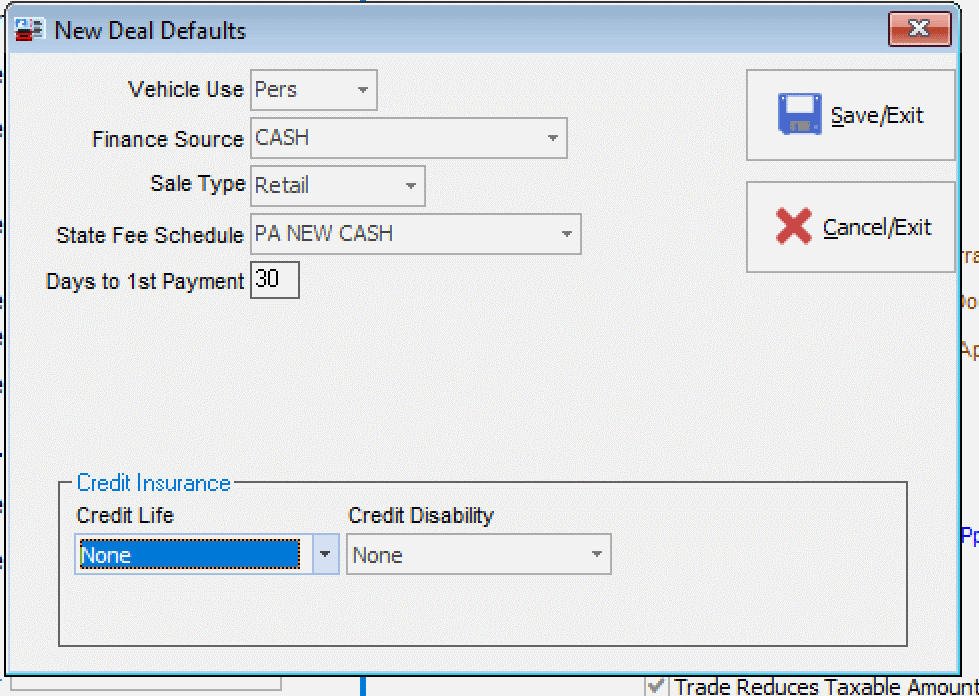Click the New Deal Defaults title bar text
979x696 pixels.
pyautogui.click(x=150, y=30)
